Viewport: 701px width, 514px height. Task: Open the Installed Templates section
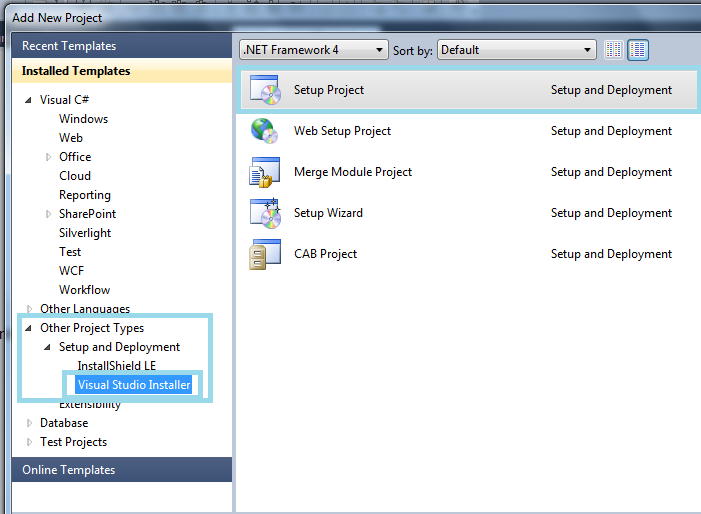(x=122, y=71)
